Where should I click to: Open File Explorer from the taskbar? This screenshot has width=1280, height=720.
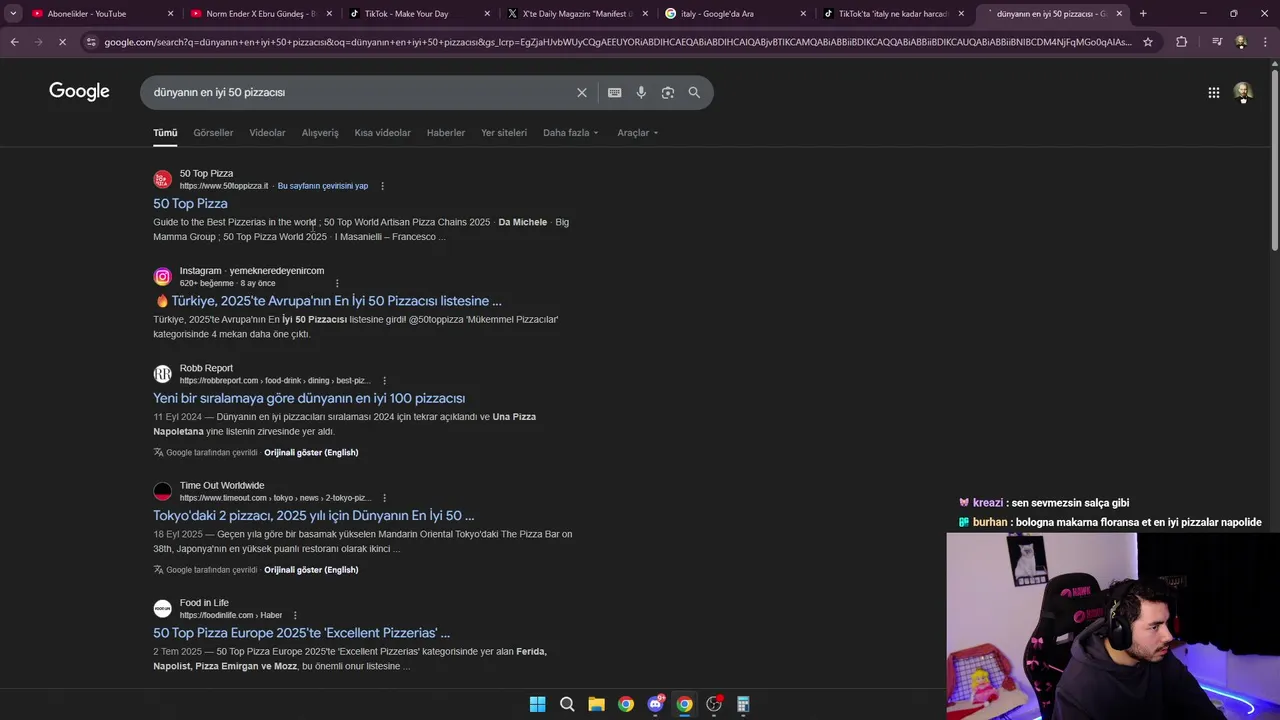click(596, 704)
